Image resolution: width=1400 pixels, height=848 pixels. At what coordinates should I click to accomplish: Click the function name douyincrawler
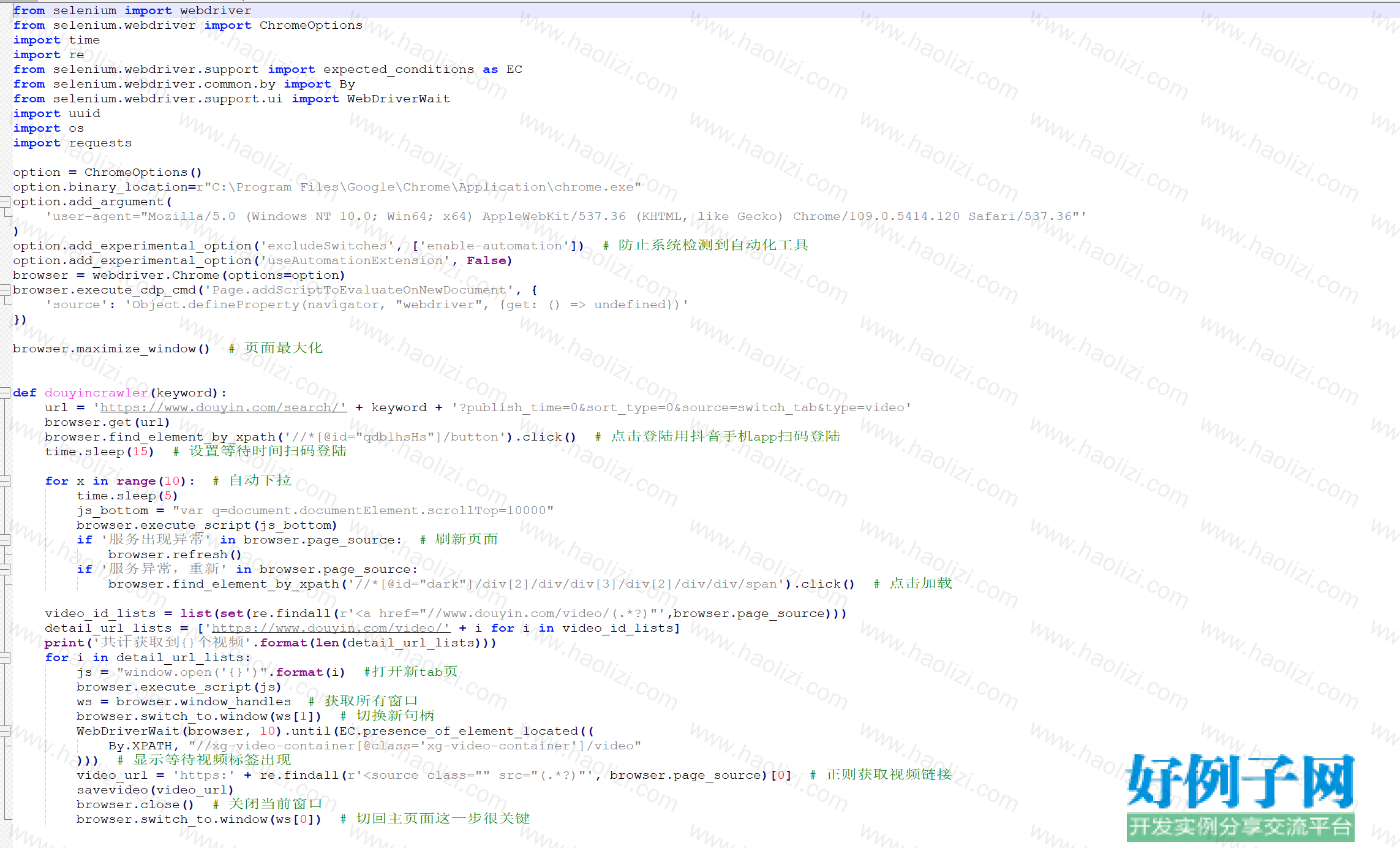tap(96, 393)
